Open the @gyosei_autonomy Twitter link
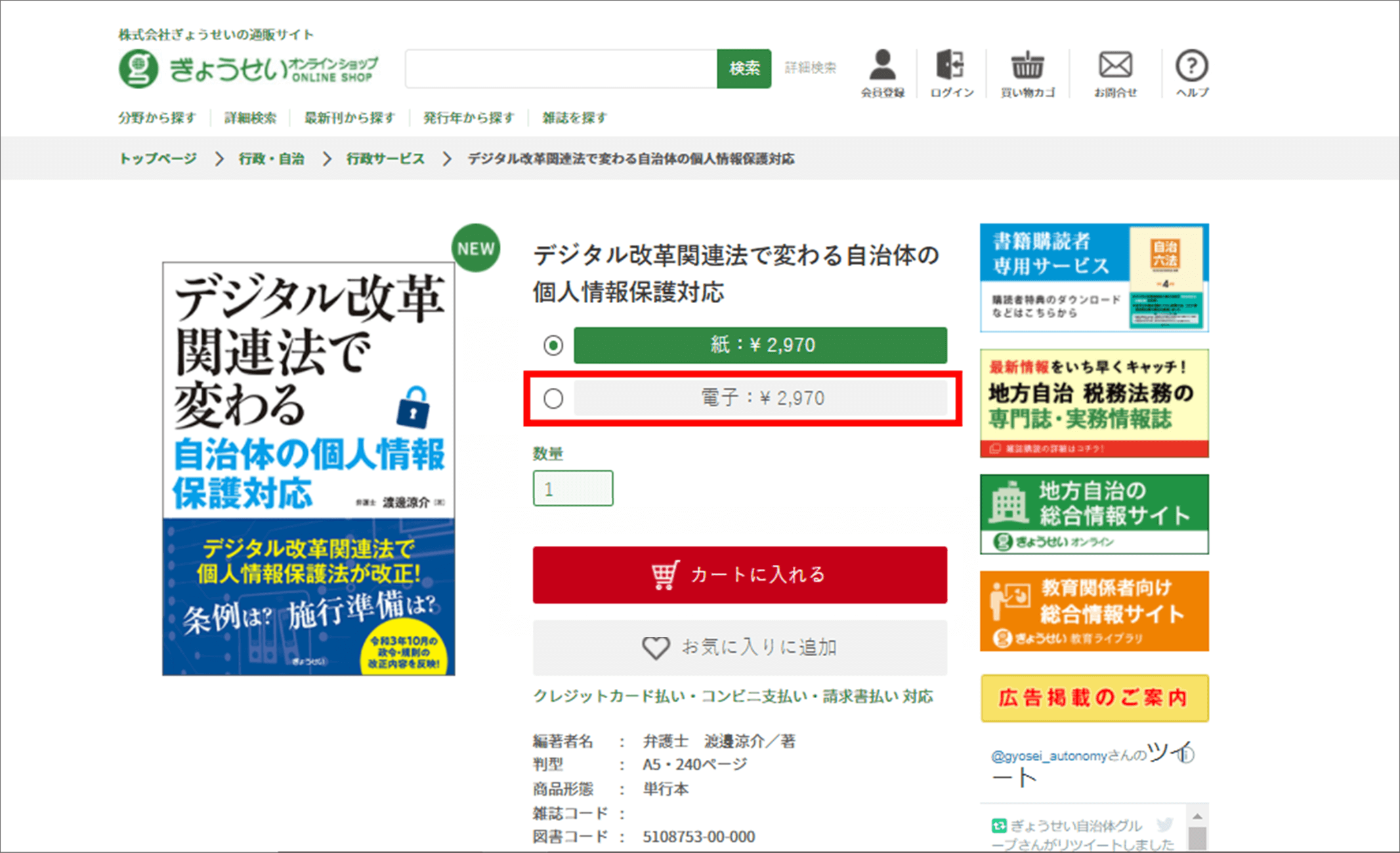1400x853 pixels. click(1049, 756)
